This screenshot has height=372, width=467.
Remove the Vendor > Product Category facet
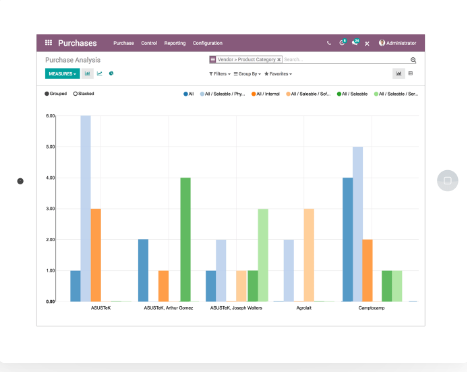279,59
